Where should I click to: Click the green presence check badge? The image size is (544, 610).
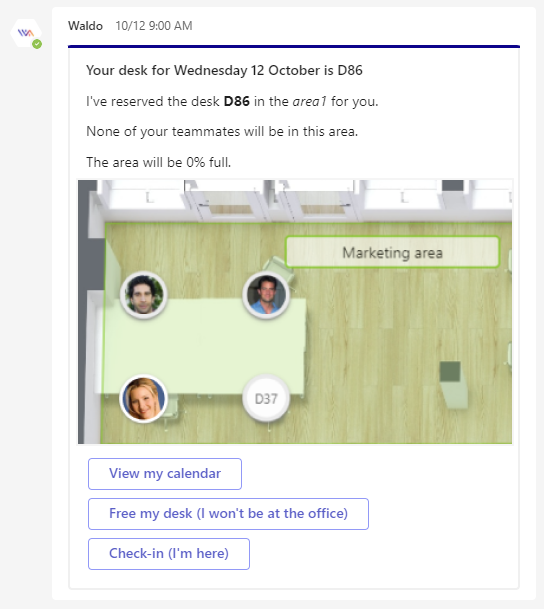tap(37, 44)
